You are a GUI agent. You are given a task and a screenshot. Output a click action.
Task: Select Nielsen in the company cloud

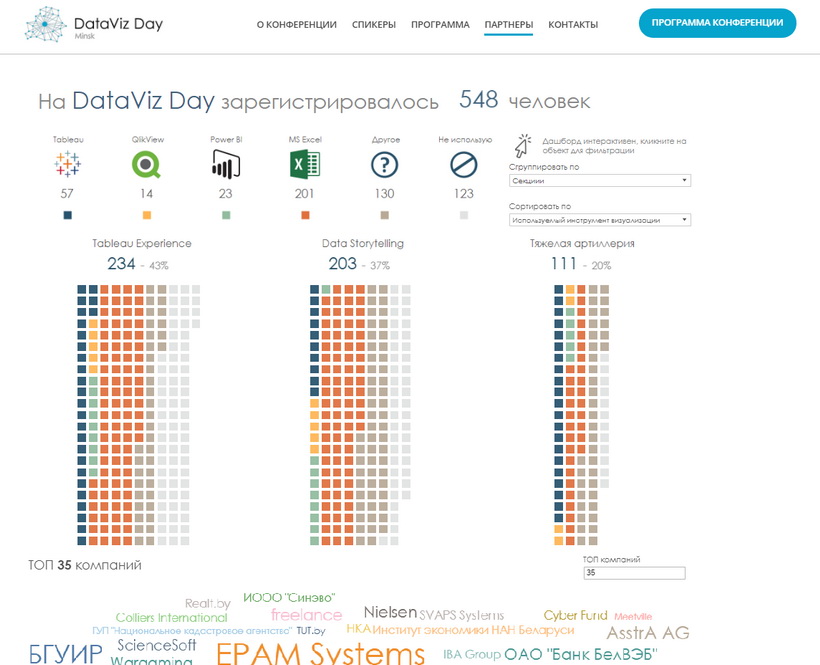point(390,612)
